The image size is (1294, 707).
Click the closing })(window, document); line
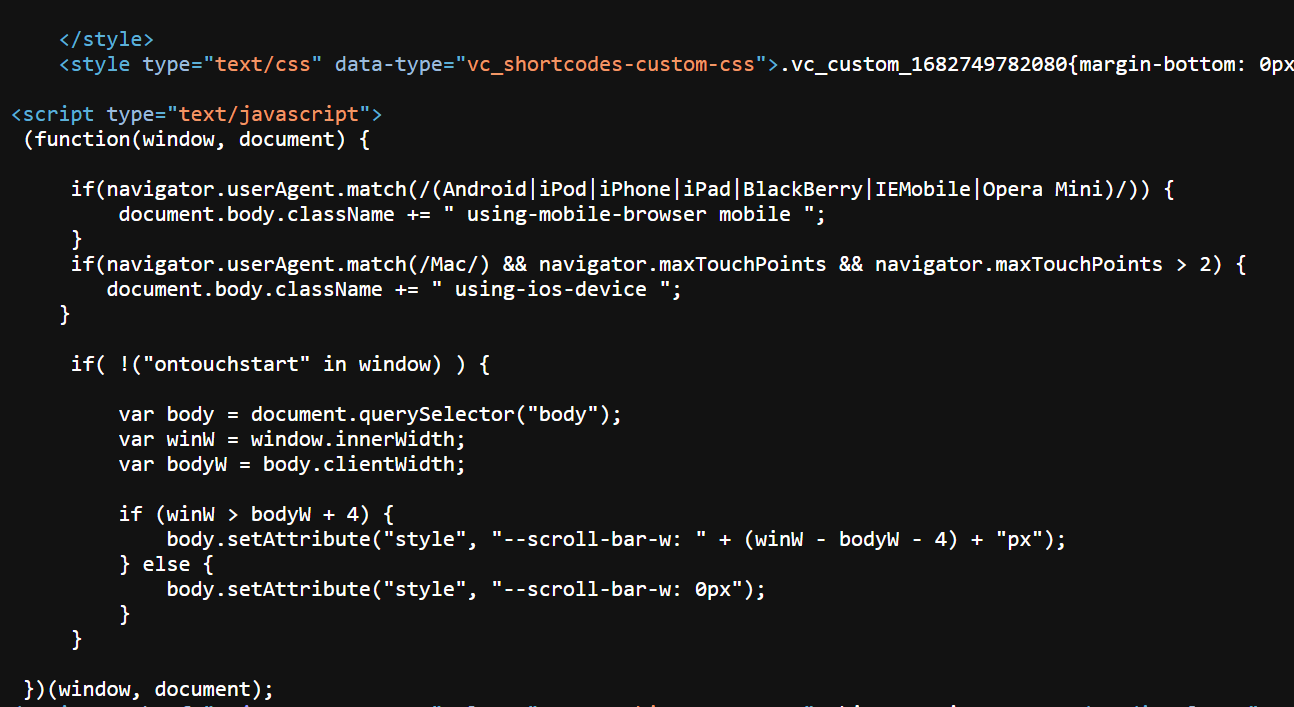coord(148,690)
